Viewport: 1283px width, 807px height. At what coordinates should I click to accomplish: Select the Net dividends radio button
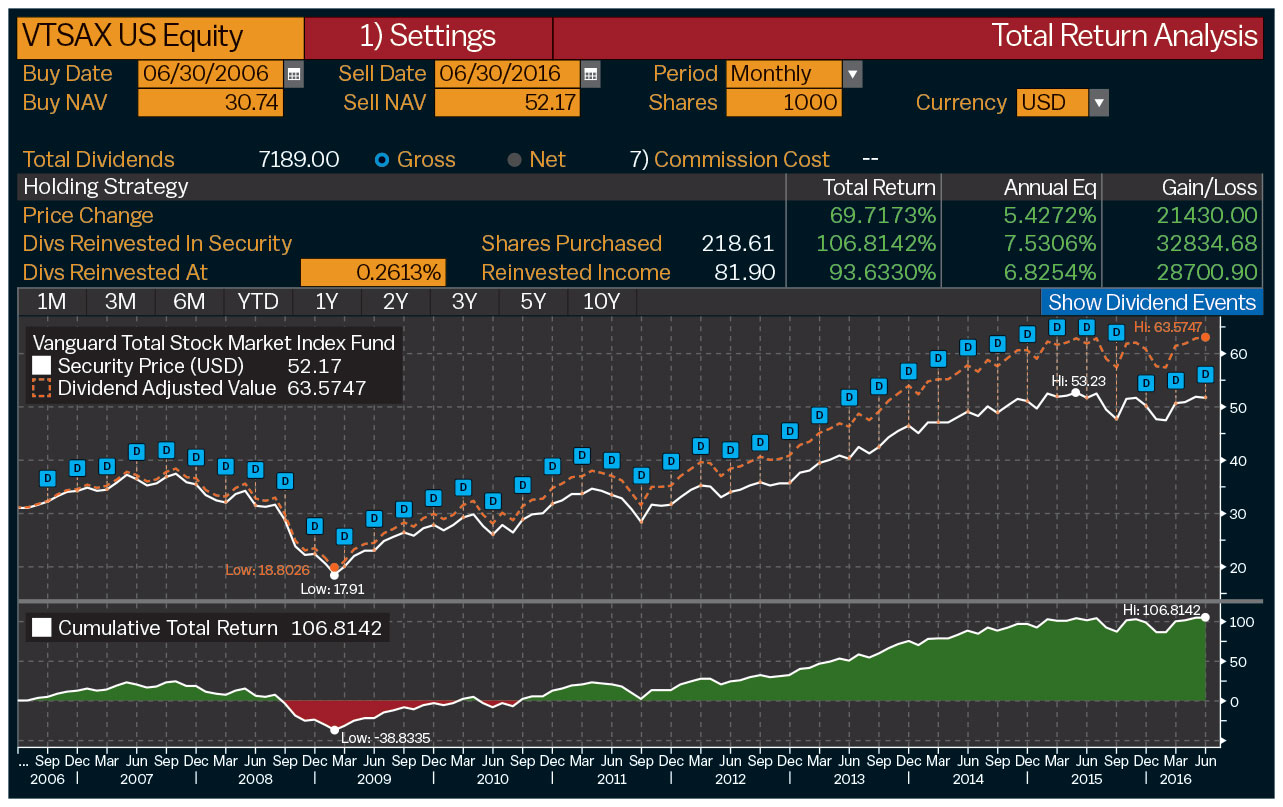[x=515, y=160]
